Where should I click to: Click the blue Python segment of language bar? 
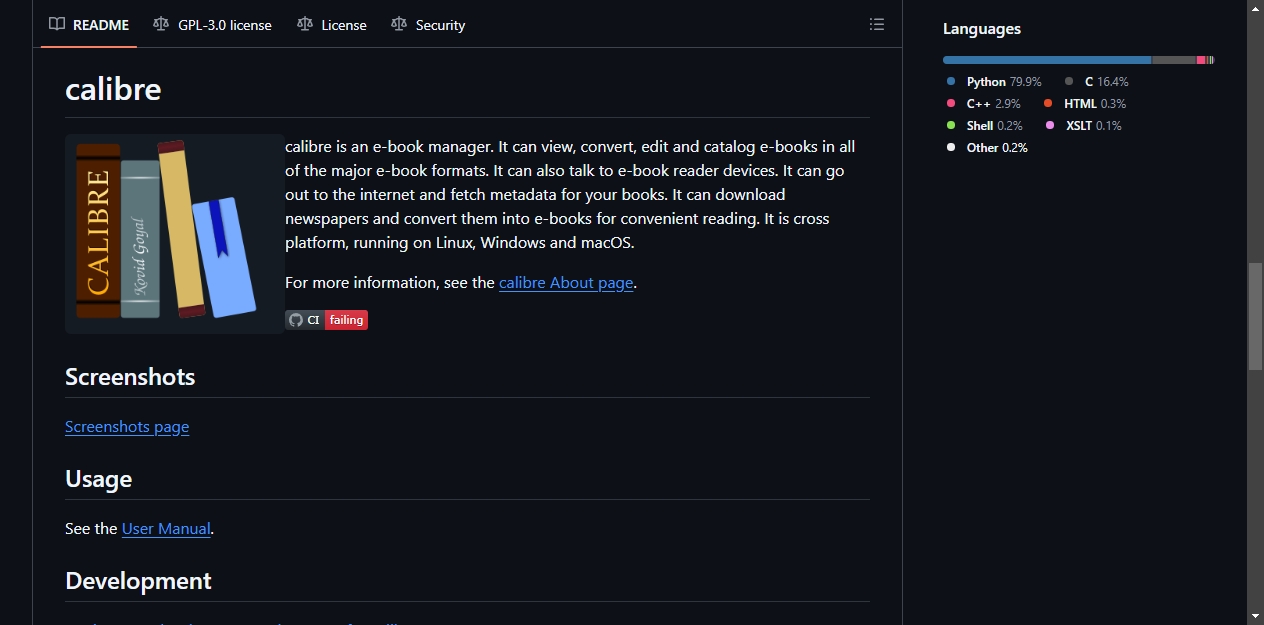(1047, 60)
